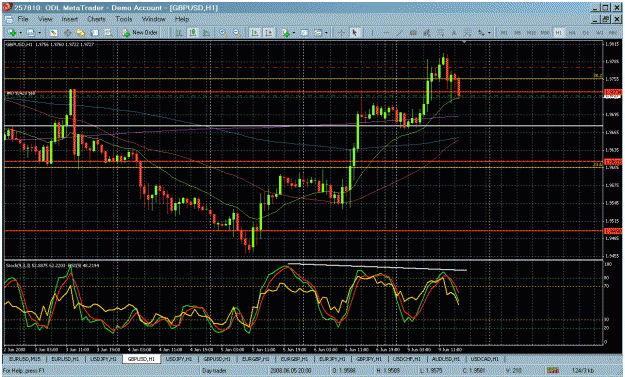Click the Daytrader profile in status bar
The width and height of the screenshot is (625, 377).
214,371
